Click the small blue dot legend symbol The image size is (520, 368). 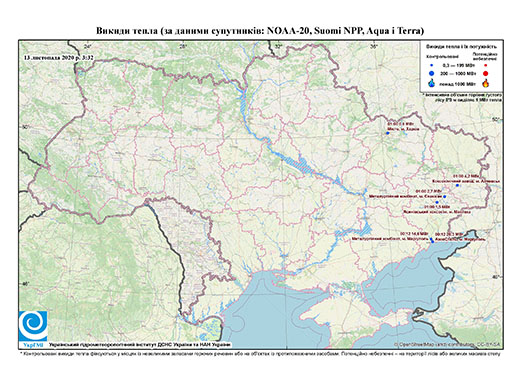click(x=432, y=65)
